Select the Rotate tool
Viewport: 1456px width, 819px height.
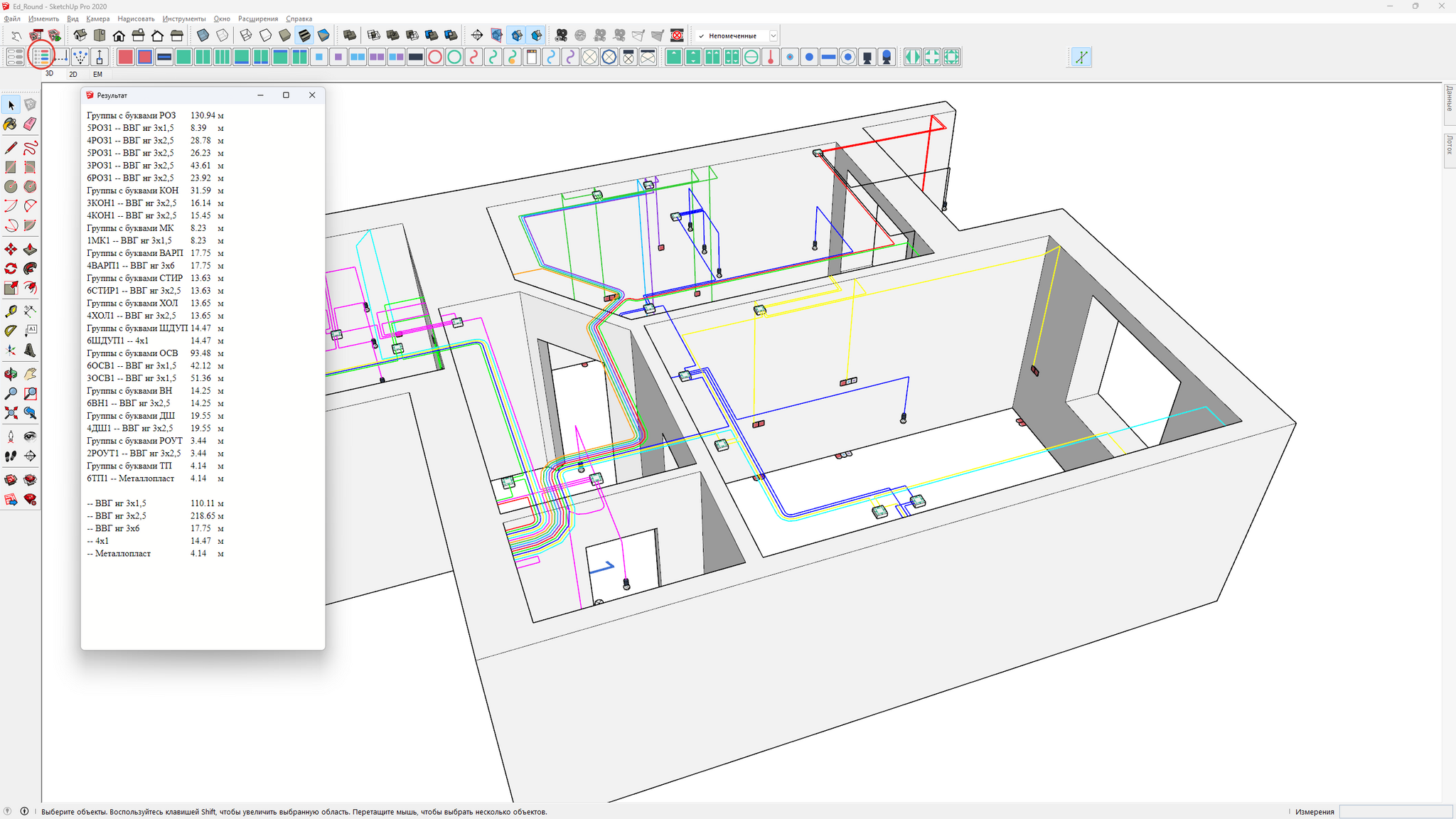(x=11, y=269)
